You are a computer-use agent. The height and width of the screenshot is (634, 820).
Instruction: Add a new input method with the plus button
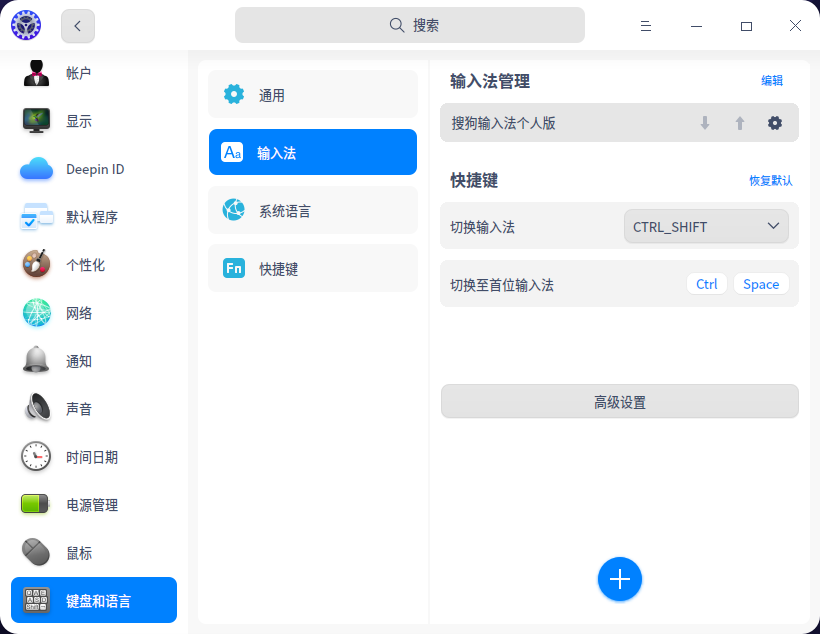point(620,579)
